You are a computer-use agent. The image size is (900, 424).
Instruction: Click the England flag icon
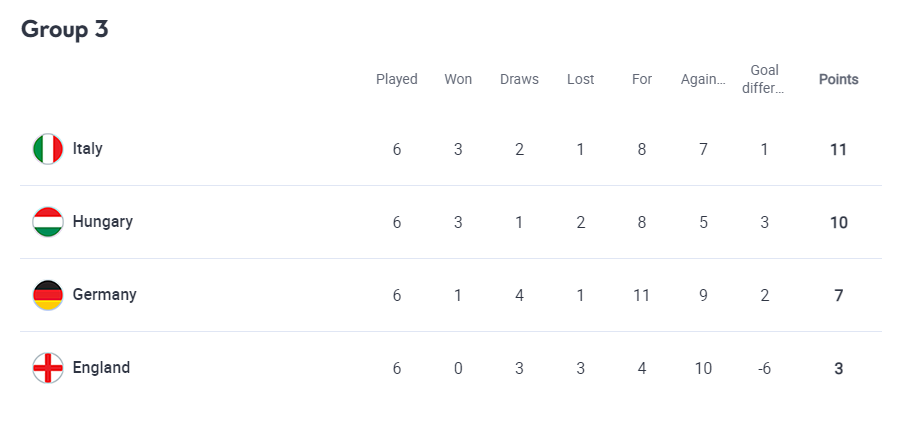click(x=48, y=368)
